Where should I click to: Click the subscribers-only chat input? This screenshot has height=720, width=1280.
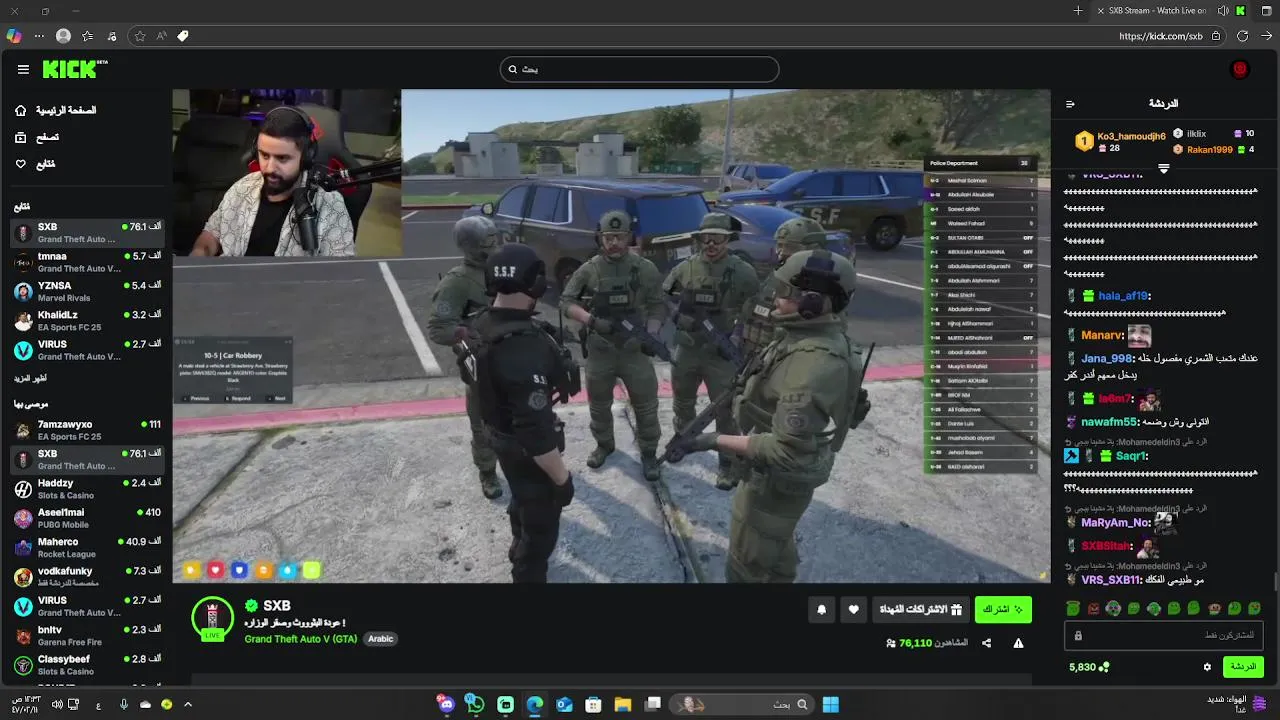1164,635
